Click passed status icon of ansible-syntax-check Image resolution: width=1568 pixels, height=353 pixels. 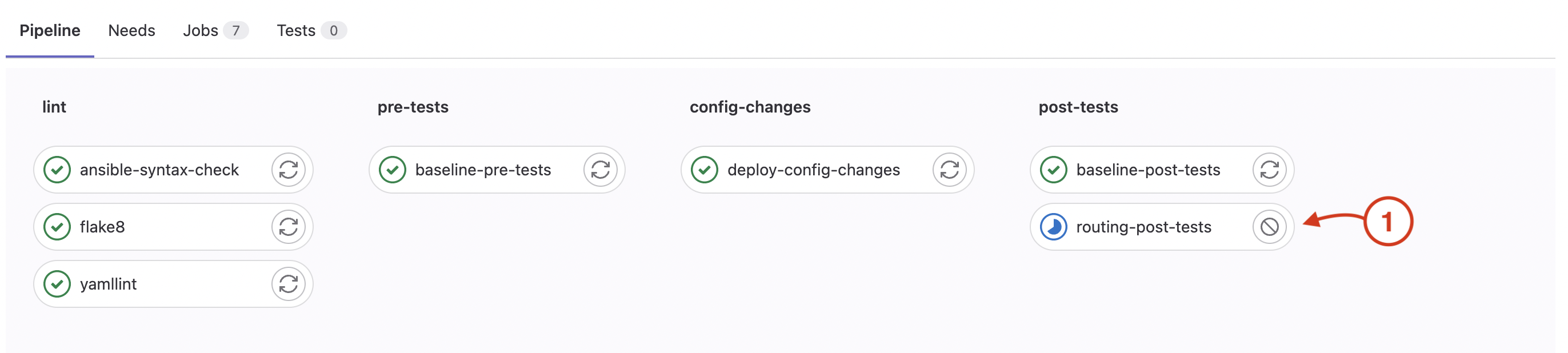click(57, 170)
